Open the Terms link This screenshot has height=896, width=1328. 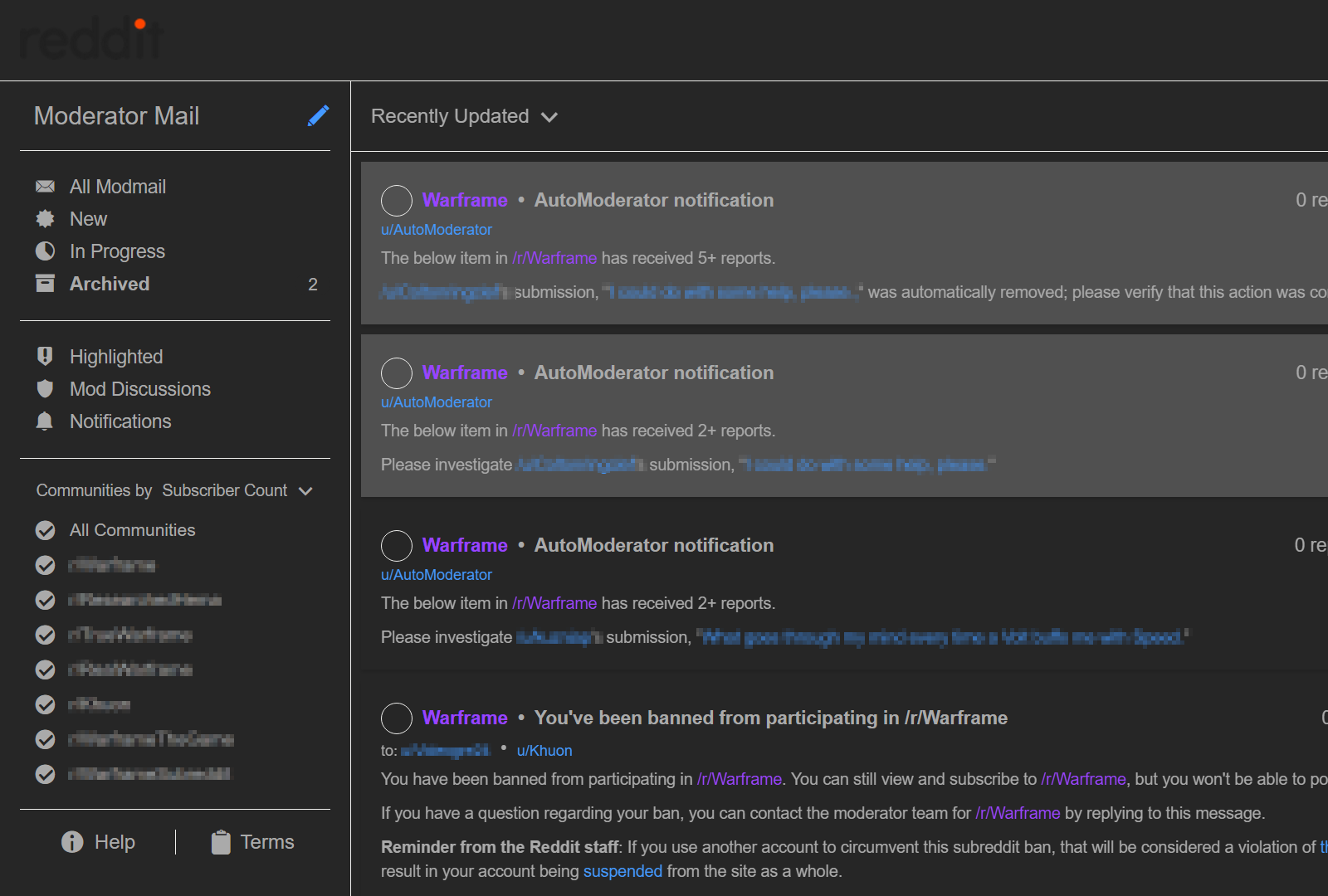click(x=267, y=842)
